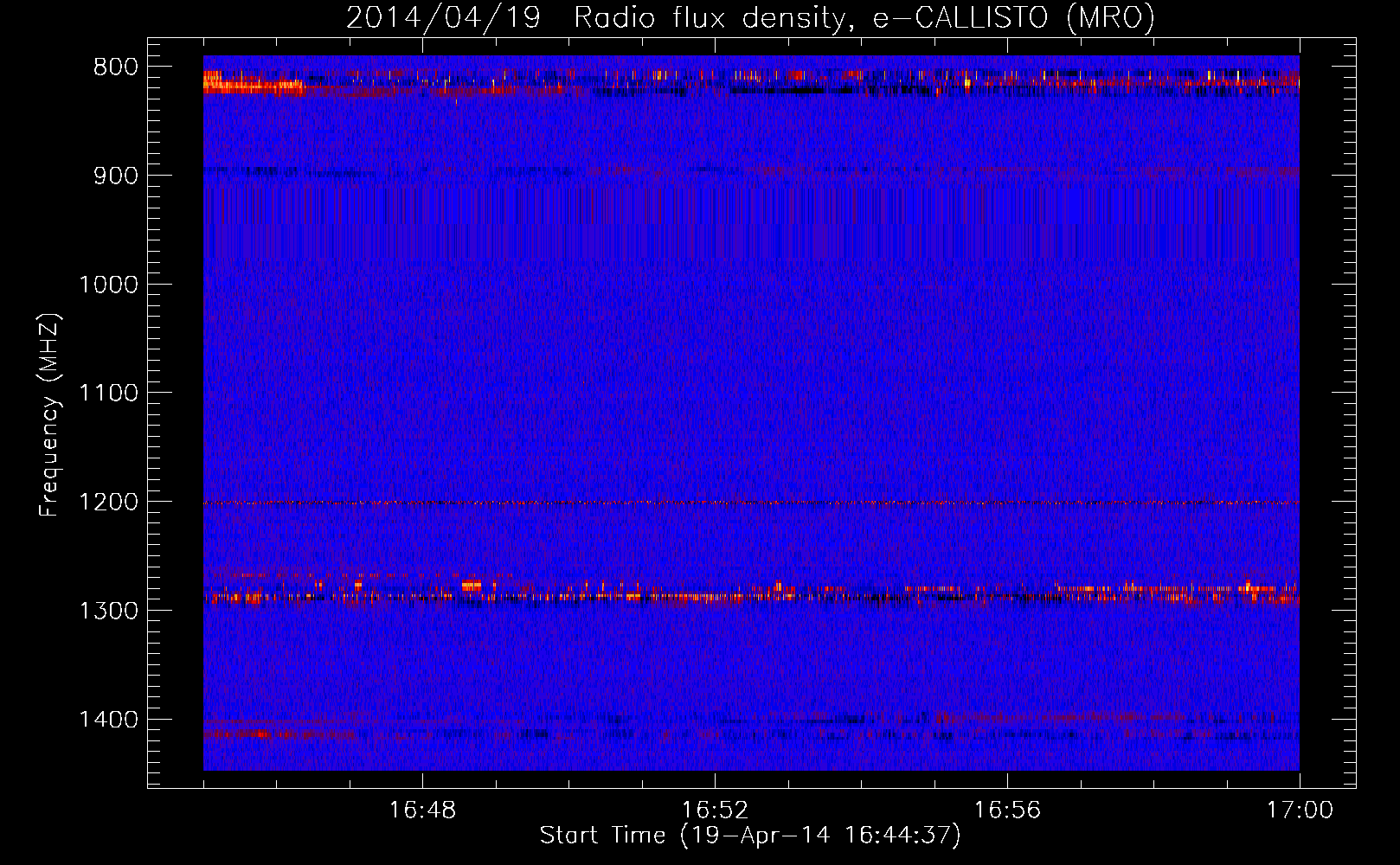The width and height of the screenshot is (1400, 865).
Task: Click the bright yellow burst near 800 MHz at plot start
Action: 253,81
